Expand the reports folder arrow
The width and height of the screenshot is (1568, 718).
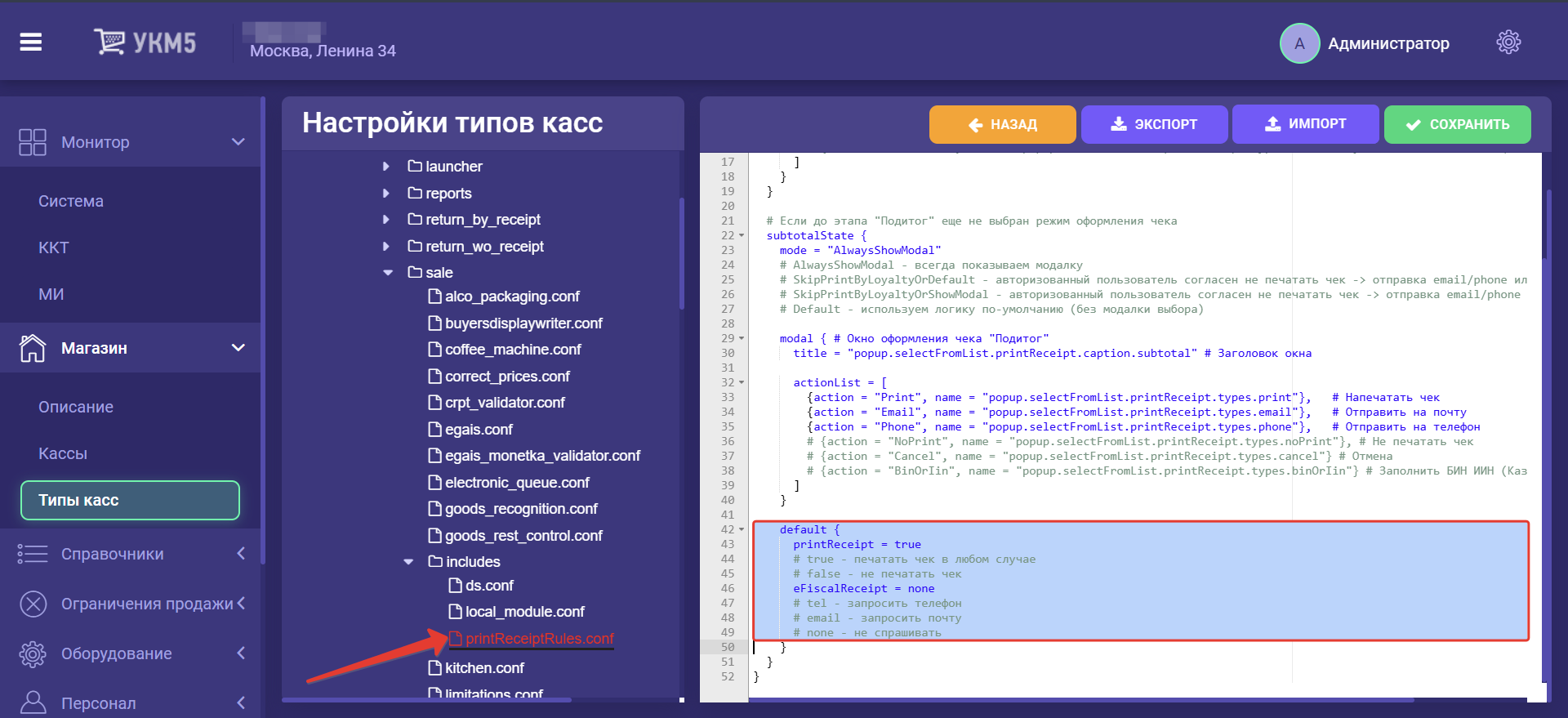point(386,193)
